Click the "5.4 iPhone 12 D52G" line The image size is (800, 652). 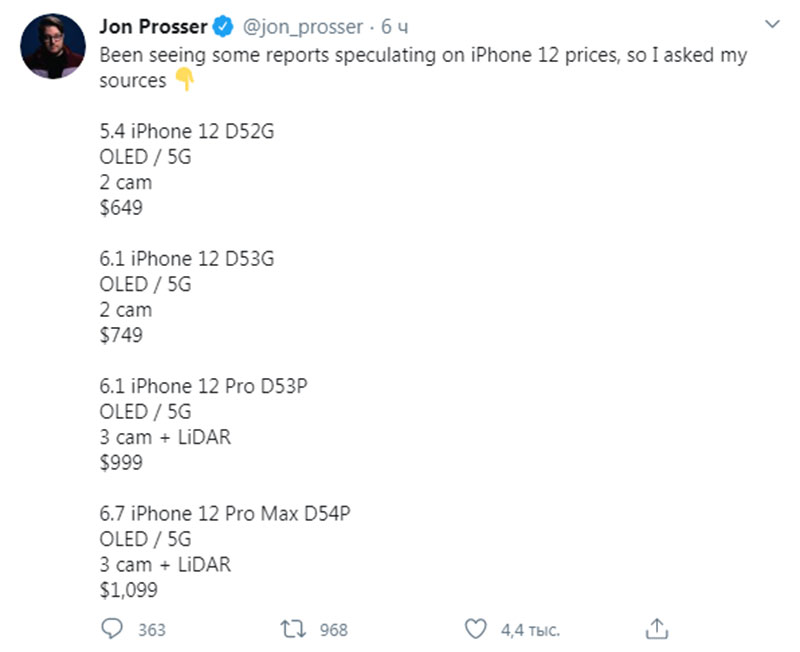186,131
